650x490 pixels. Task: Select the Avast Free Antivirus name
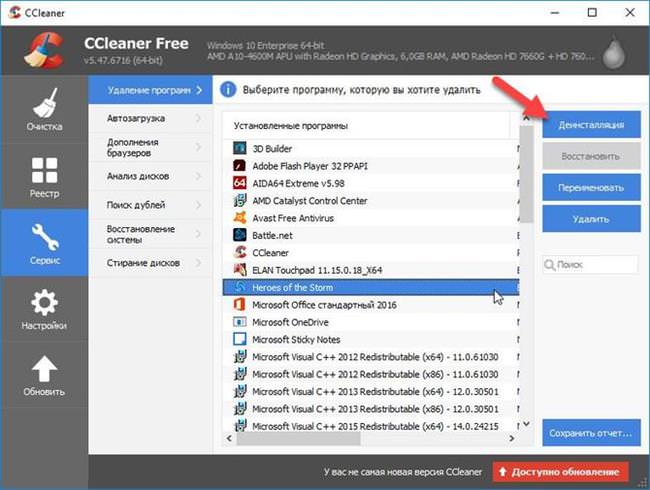coord(293,218)
